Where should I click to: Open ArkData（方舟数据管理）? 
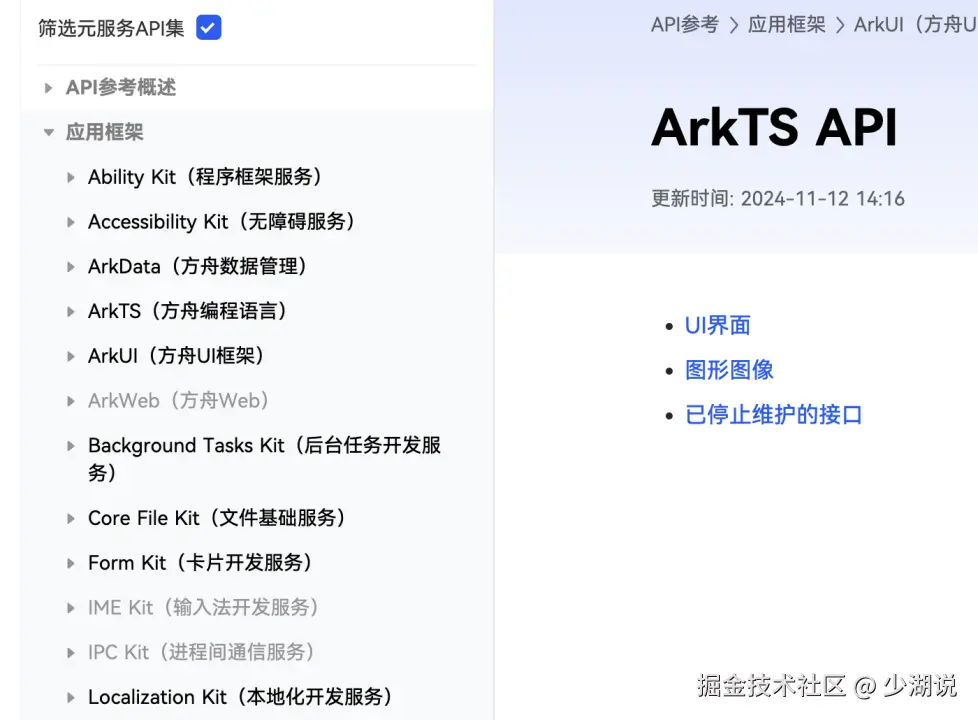(x=198, y=267)
